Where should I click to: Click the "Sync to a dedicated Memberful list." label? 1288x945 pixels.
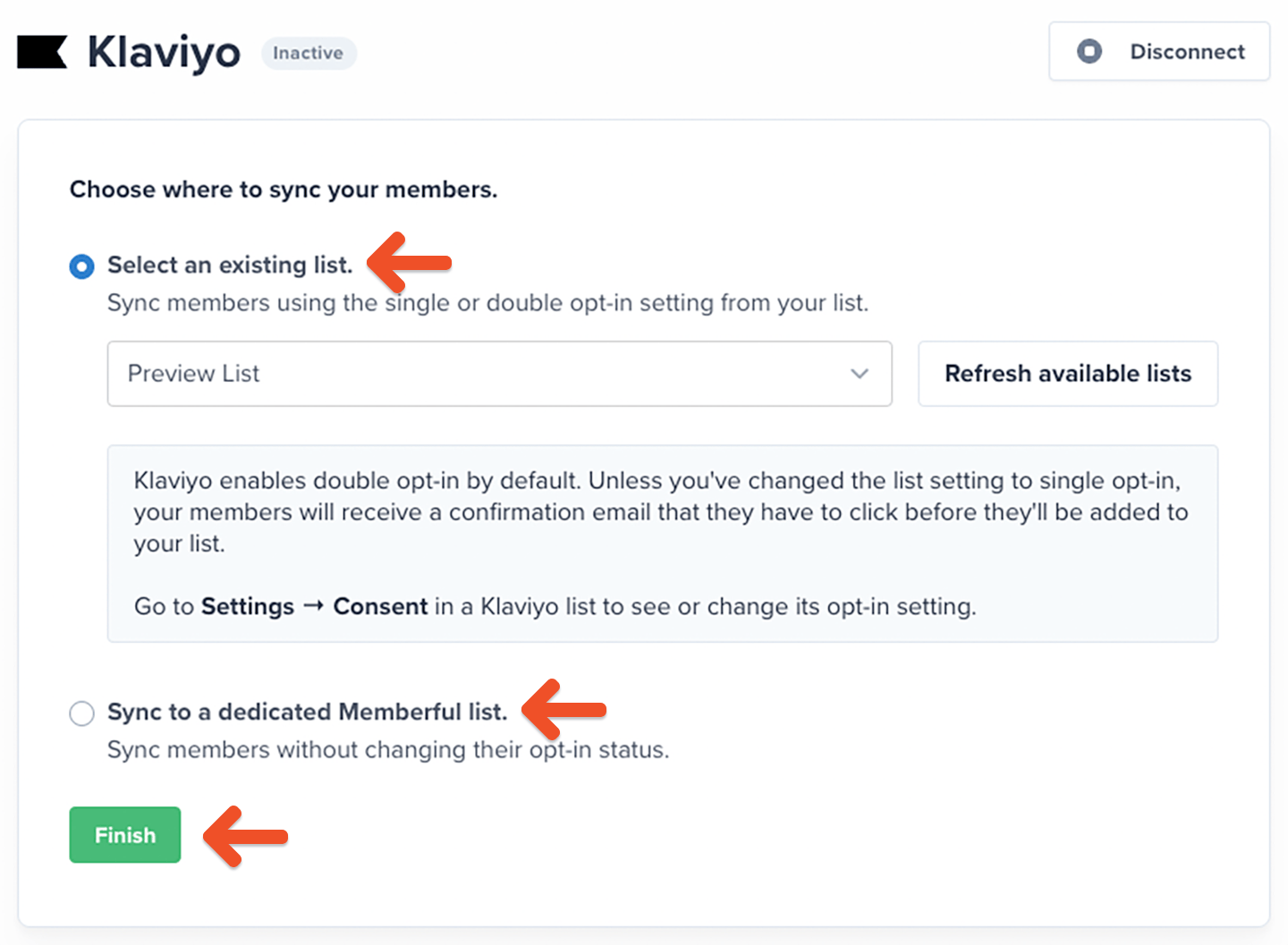point(307,712)
